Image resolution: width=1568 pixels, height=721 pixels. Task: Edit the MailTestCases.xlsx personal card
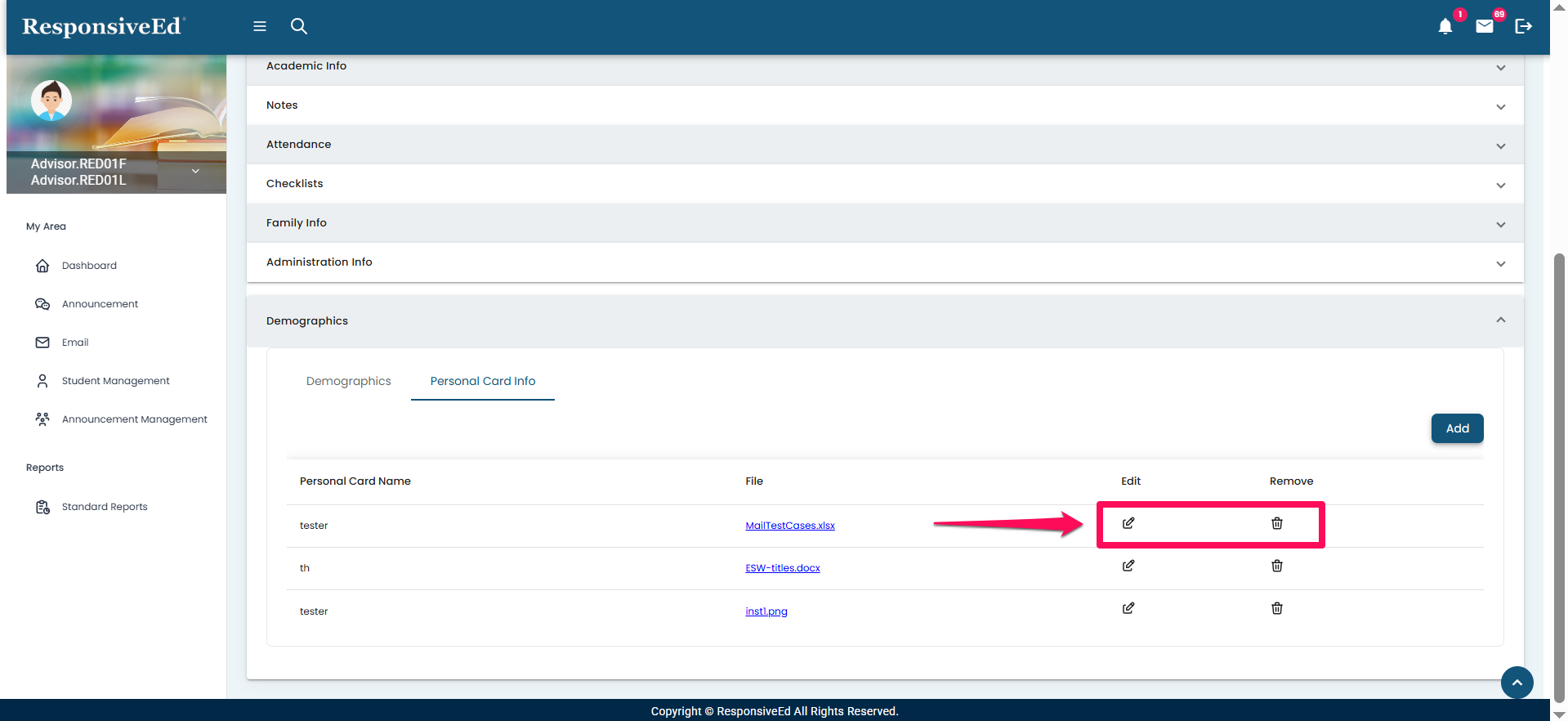1128,523
